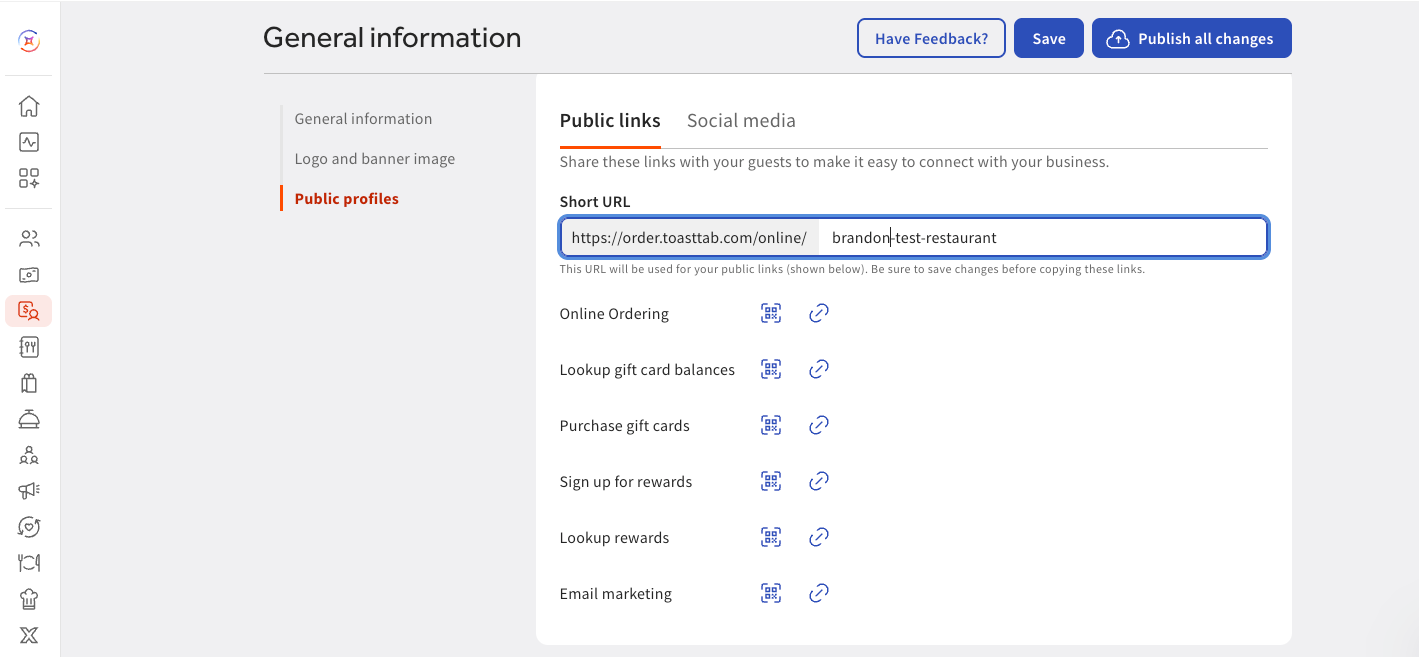Screen dimensions: 1419x657
Task: Open Logo and banner image section
Action: click(x=375, y=159)
